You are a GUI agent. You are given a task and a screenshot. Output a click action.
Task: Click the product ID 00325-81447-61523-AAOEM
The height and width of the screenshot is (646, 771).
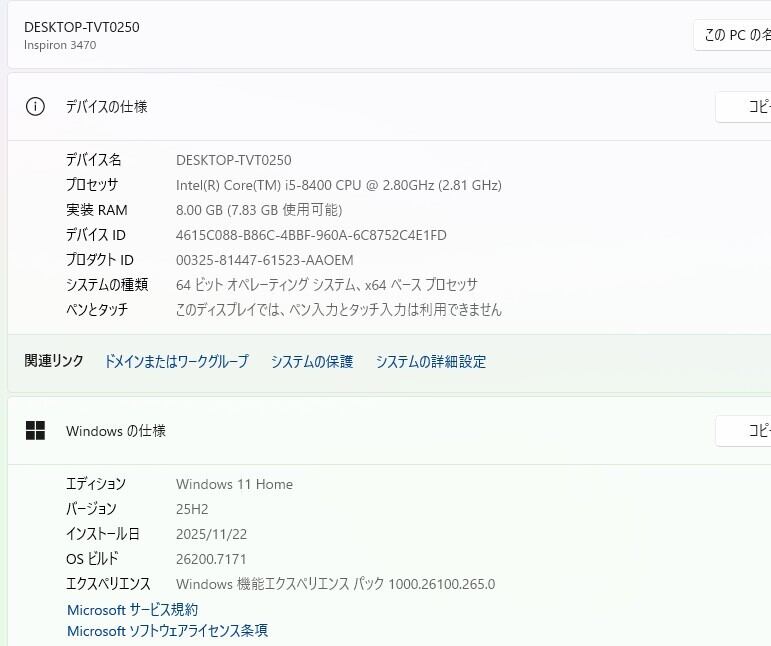click(x=265, y=260)
